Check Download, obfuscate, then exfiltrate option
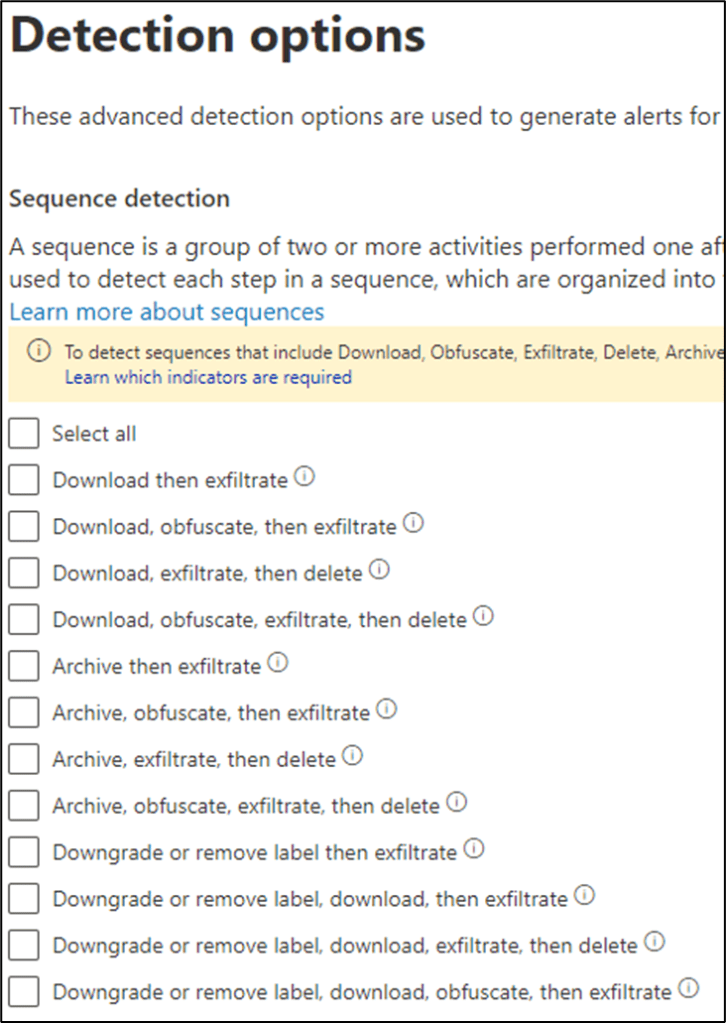This screenshot has height=1023, width=726. (x=24, y=526)
